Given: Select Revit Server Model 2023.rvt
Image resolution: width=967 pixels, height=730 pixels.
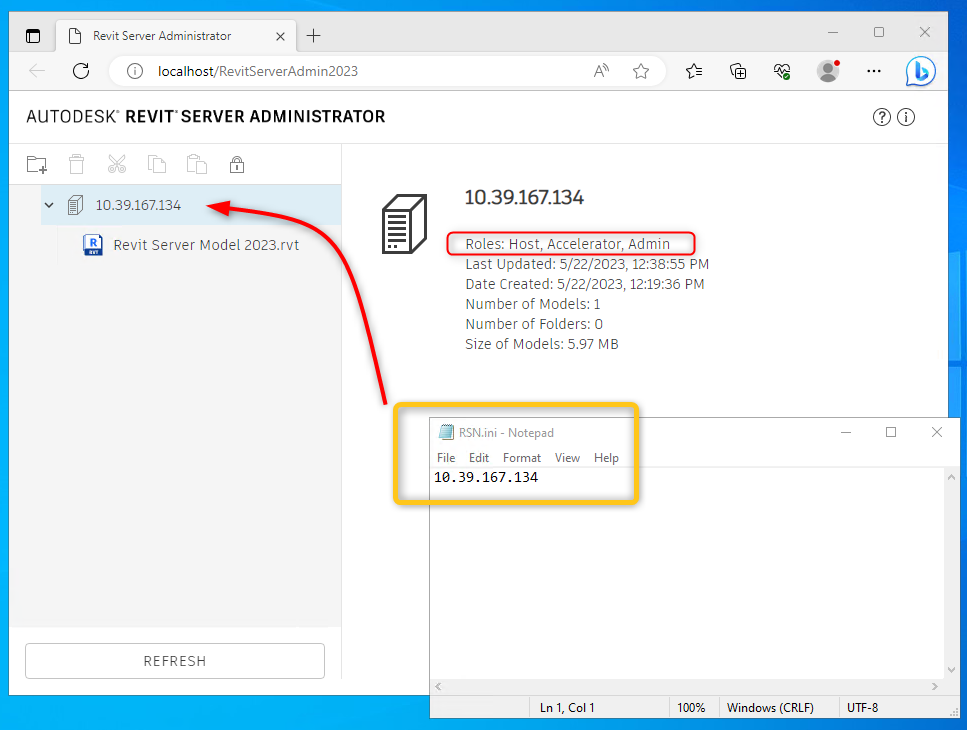Looking at the screenshot, I should pos(206,245).
